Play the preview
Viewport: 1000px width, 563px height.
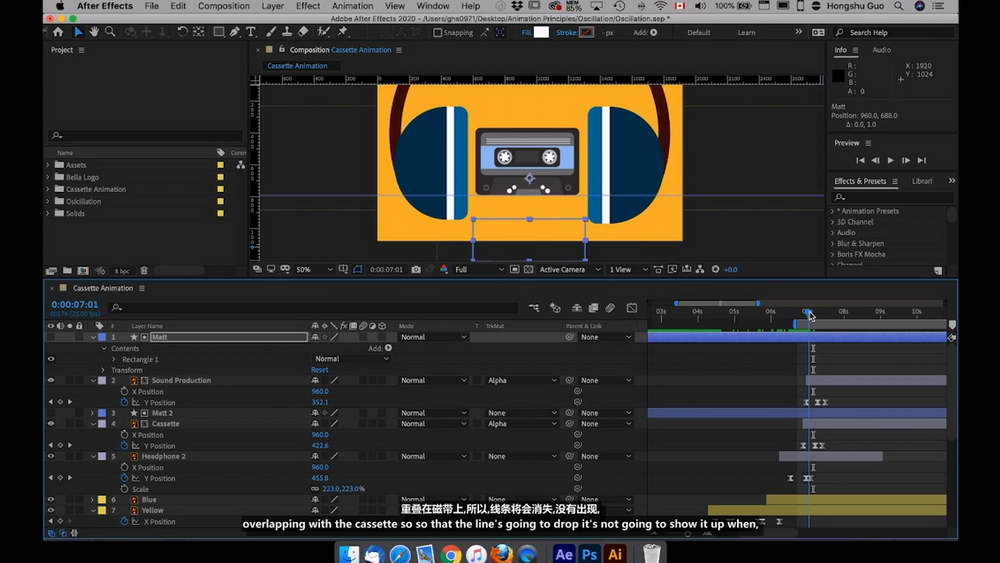pyautogui.click(x=890, y=161)
